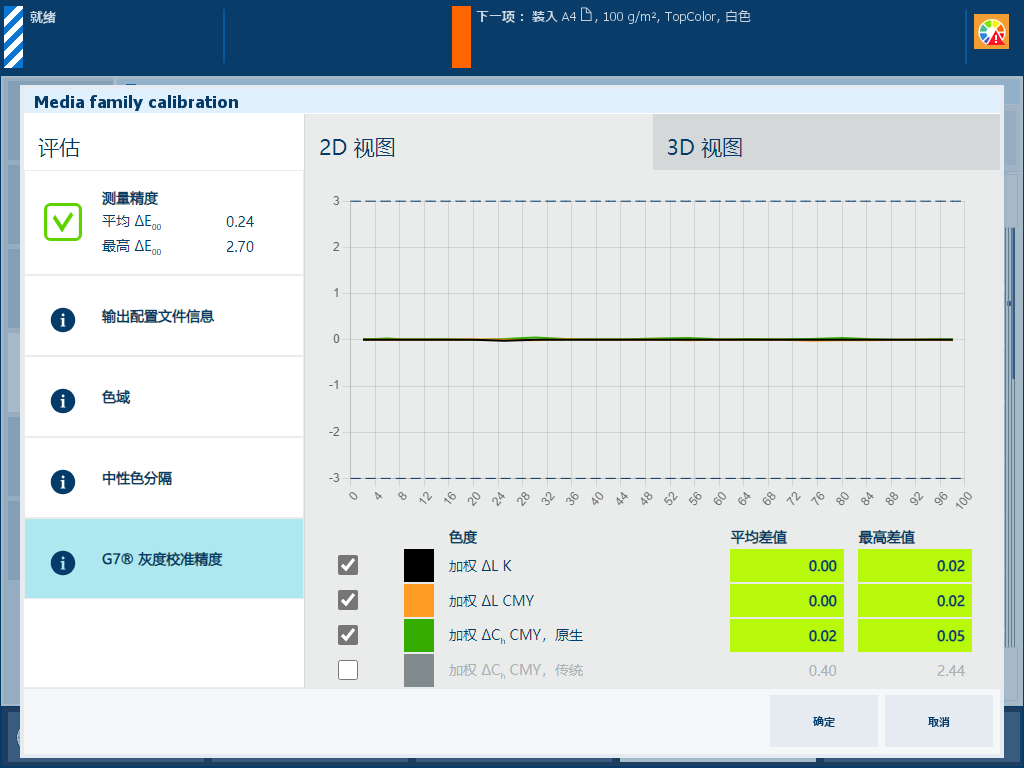Click the flat curve in the 2D chart
Image resolution: width=1024 pixels, height=768 pixels.
pyautogui.click(x=658, y=339)
